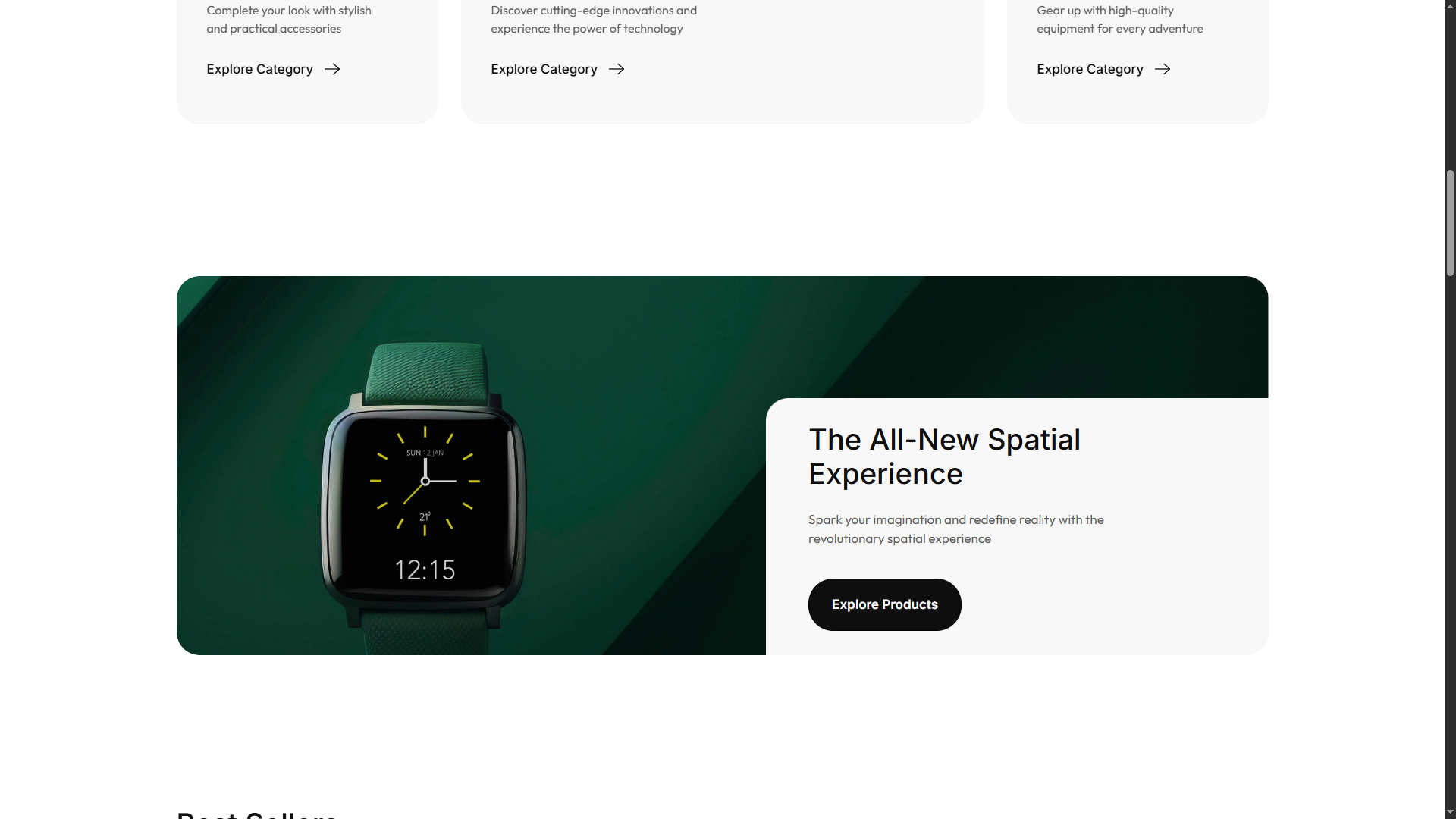Click the Explore Products button
The height and width of the screenshot is (819, 1456).
[884, 604]
